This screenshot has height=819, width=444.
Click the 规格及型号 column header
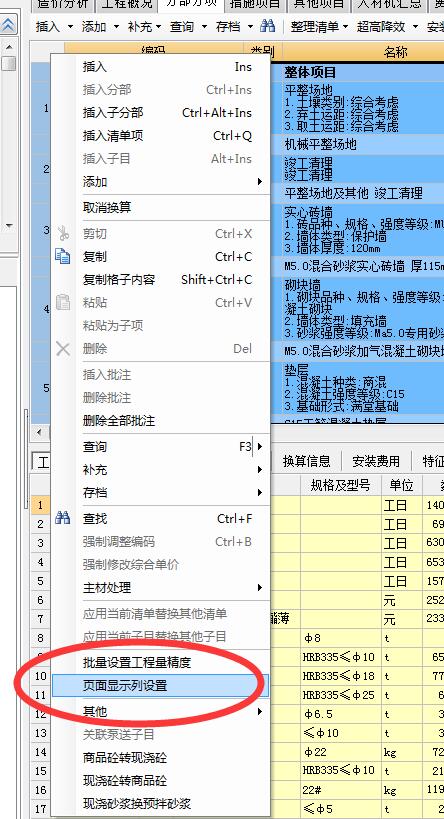[341, 485]
